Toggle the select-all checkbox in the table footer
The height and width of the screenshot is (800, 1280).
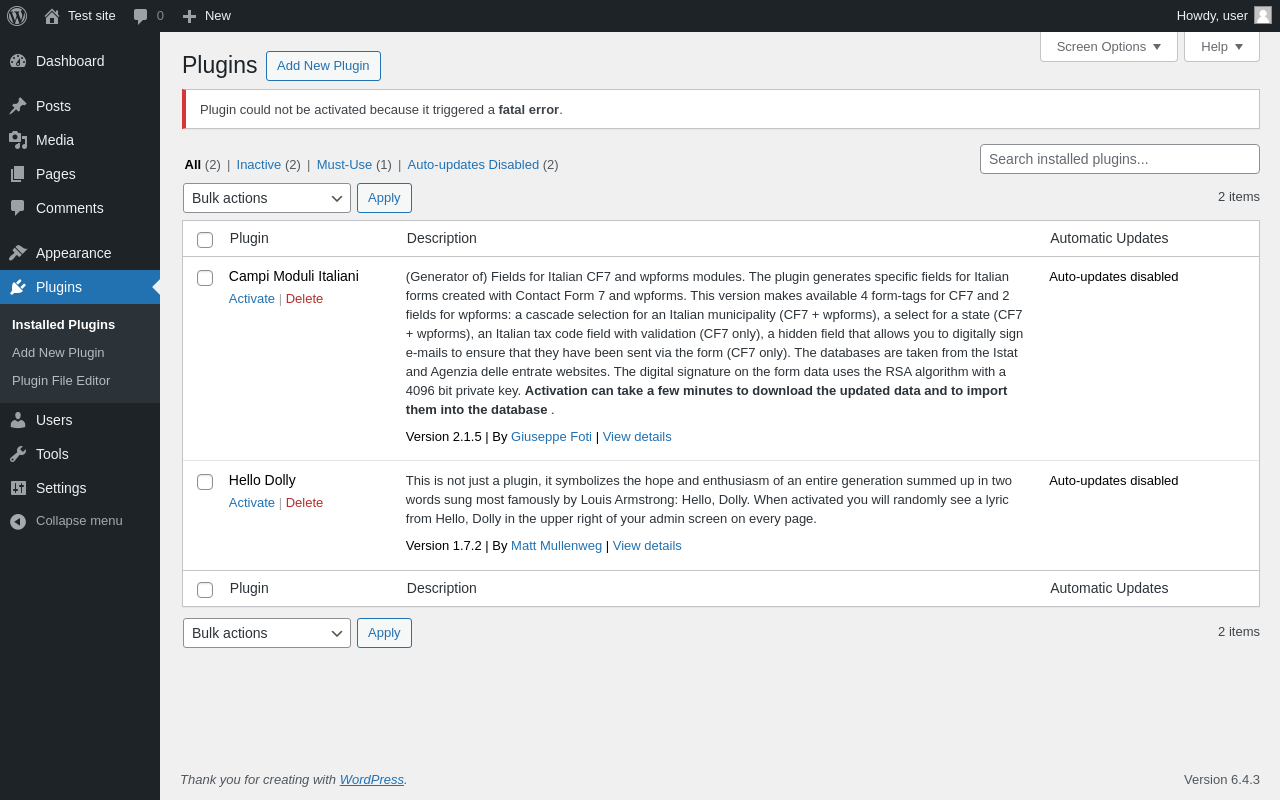pos(205,590)
